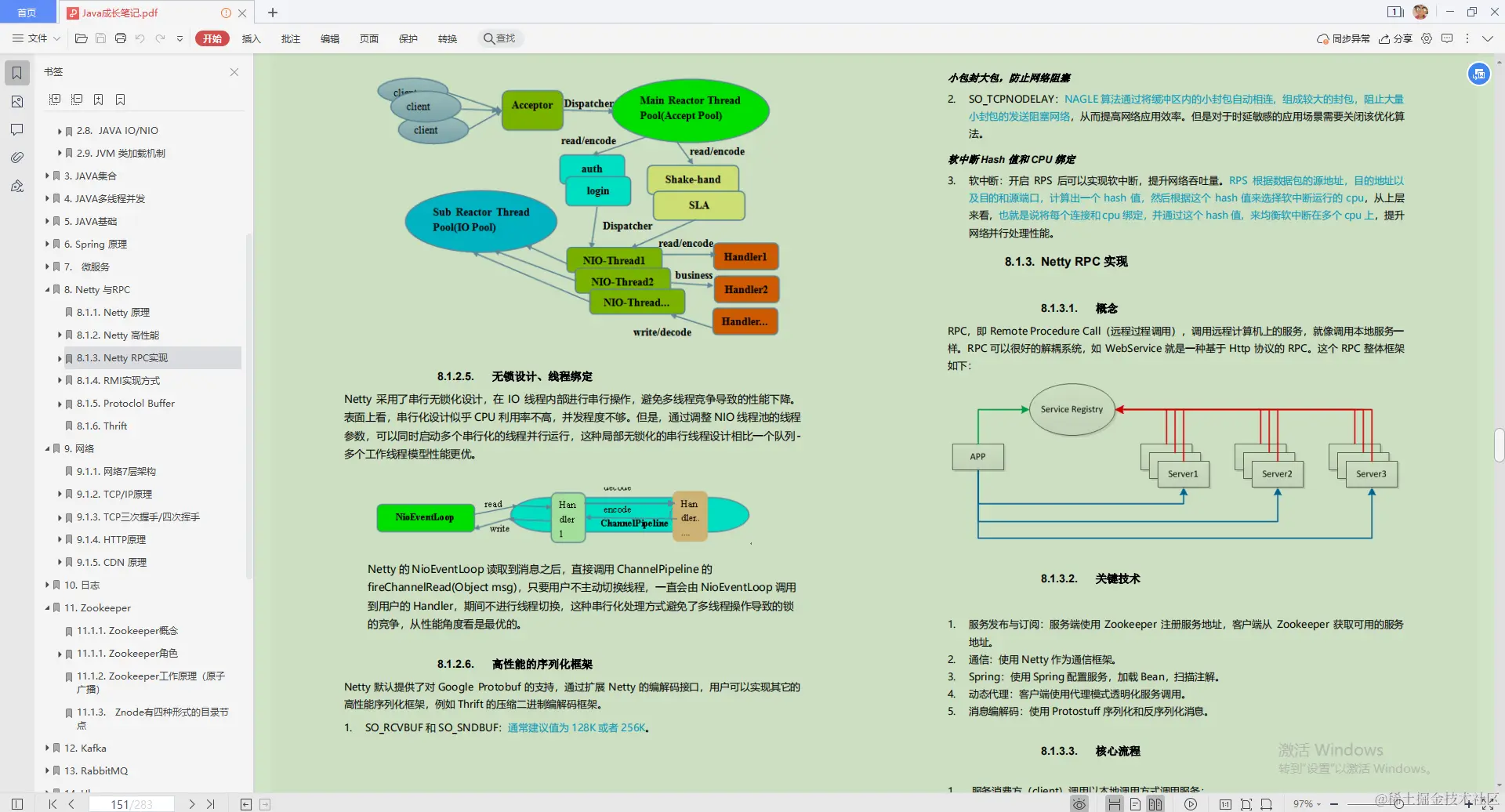Switch to the 首页 tab
1505x812 pixels.
[27, 12]
